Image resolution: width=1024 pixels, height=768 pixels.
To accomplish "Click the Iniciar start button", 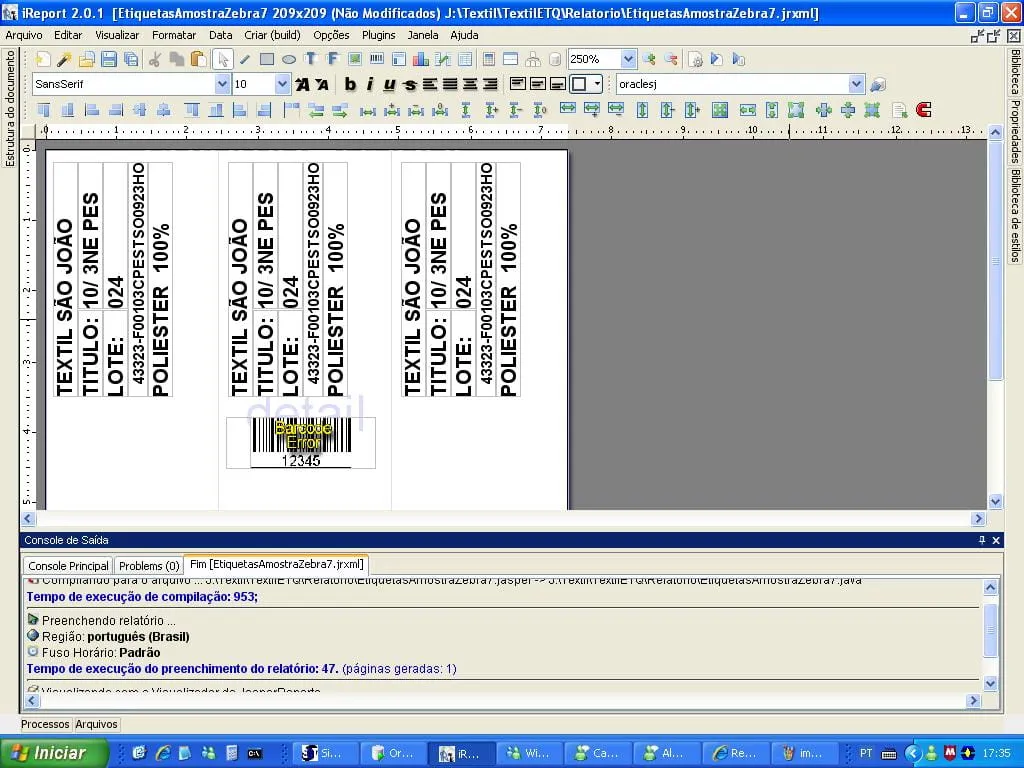I will pos(53,753).
